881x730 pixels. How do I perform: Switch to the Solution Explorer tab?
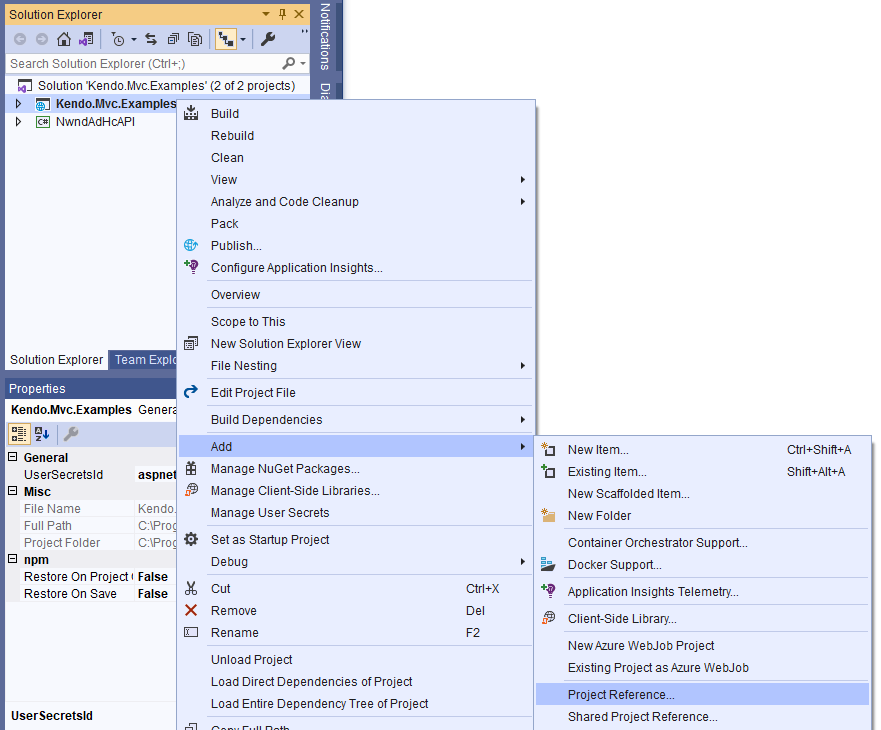[x=56, y=360]
